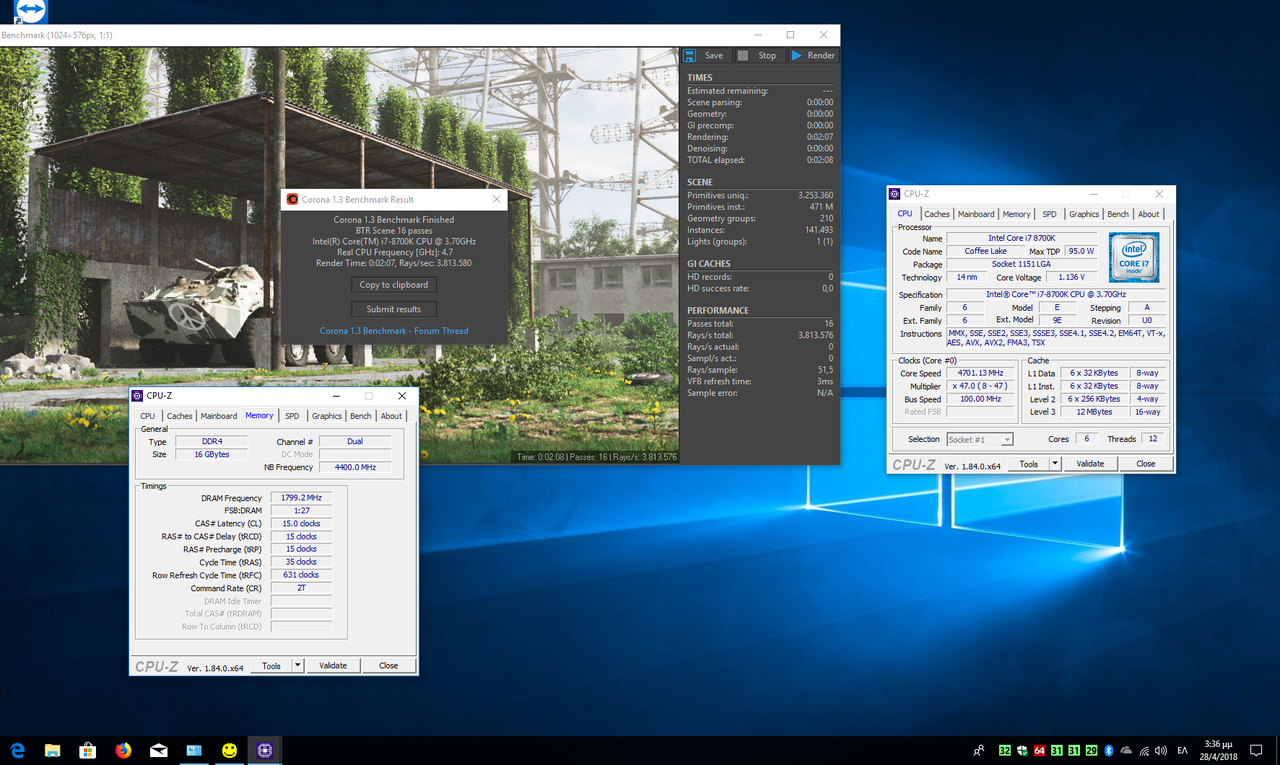Click the clock showing 28/4/2018
The image size is (1280, 765).
(1219, 750)
